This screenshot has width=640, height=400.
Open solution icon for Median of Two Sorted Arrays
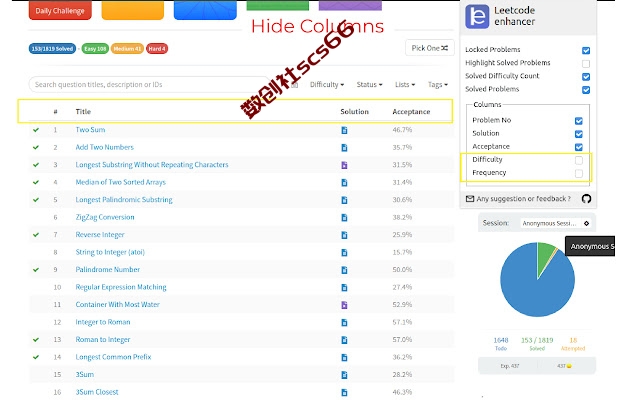(344, 182)
